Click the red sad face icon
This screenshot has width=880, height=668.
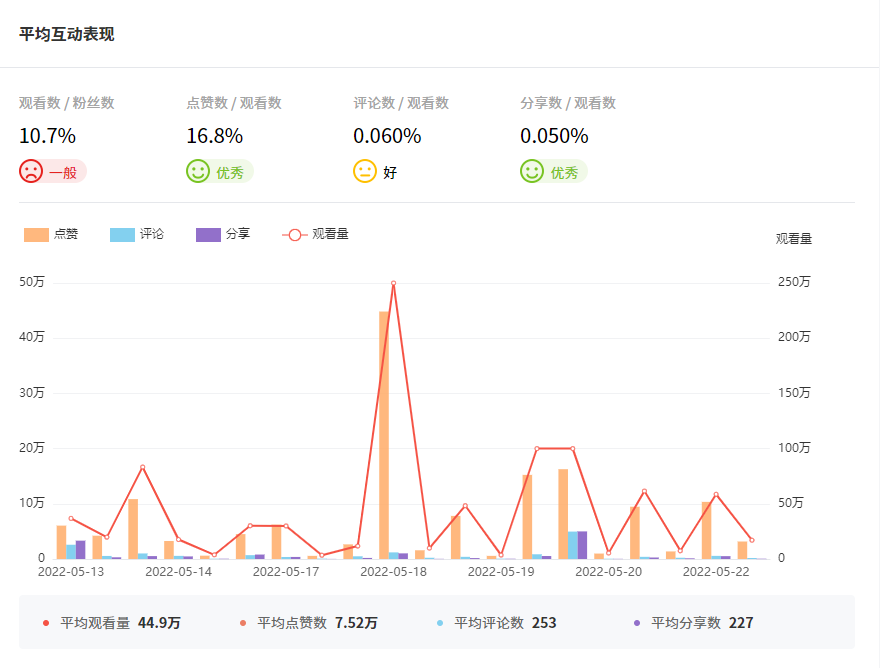tap(31, 172)
